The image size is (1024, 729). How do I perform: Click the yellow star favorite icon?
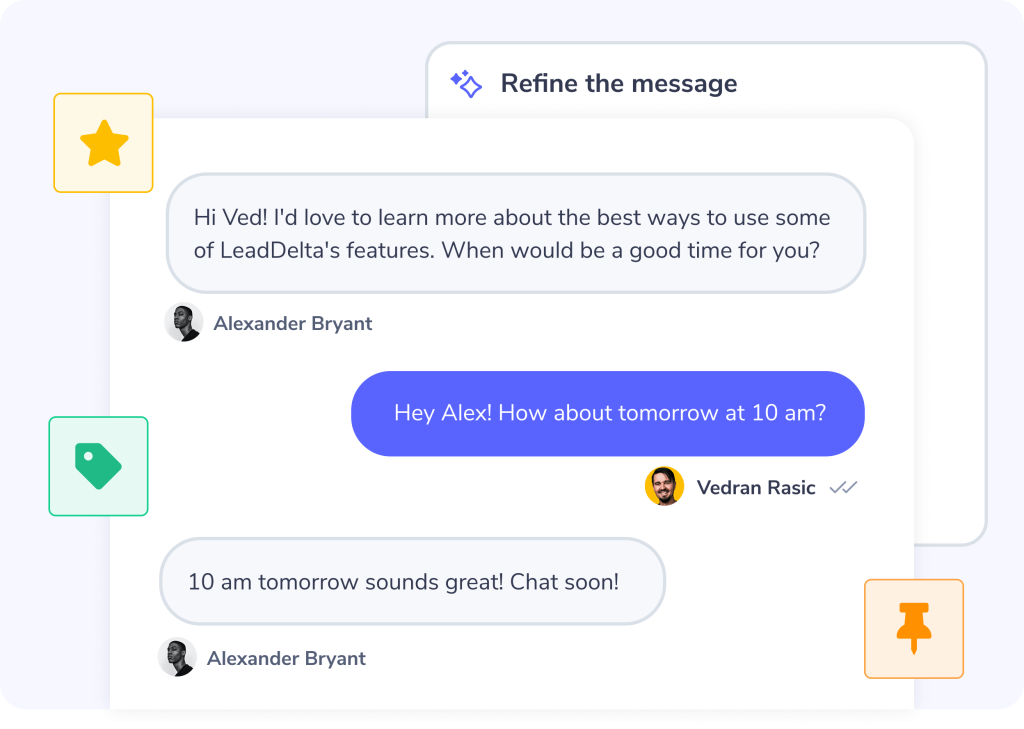click(x=104, y=144)
